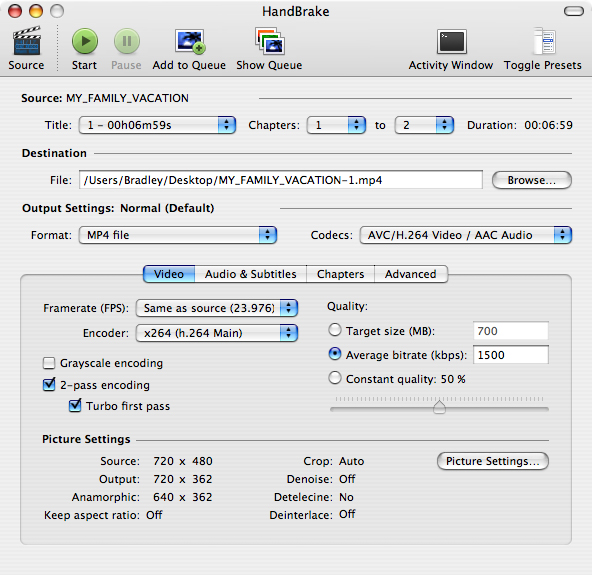Screen dimensions: 592x575
Task: Click the Target size field showing 700
Action: [511, 331]
